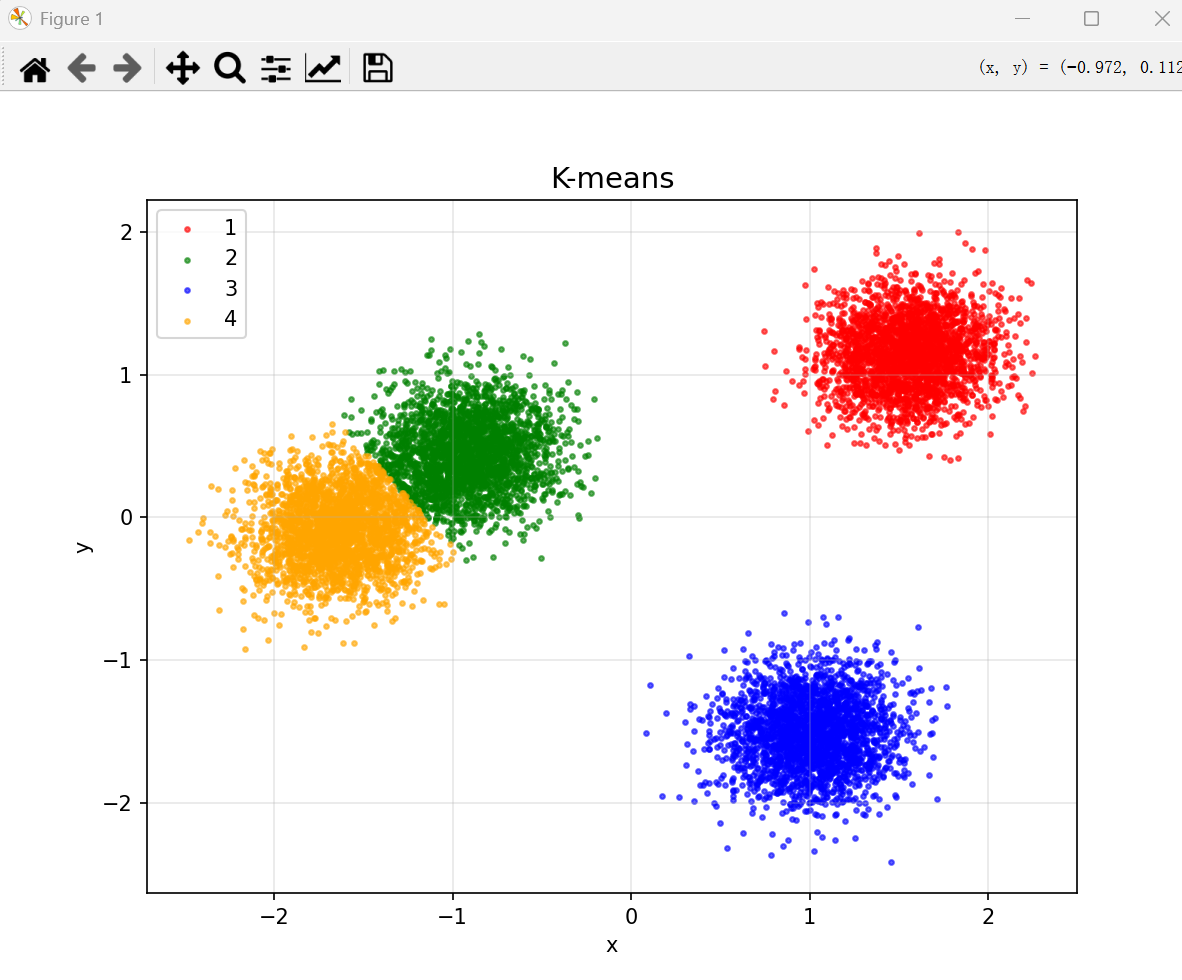
Task: Click the Home reset view icon
Action: [x=35, y=69]
